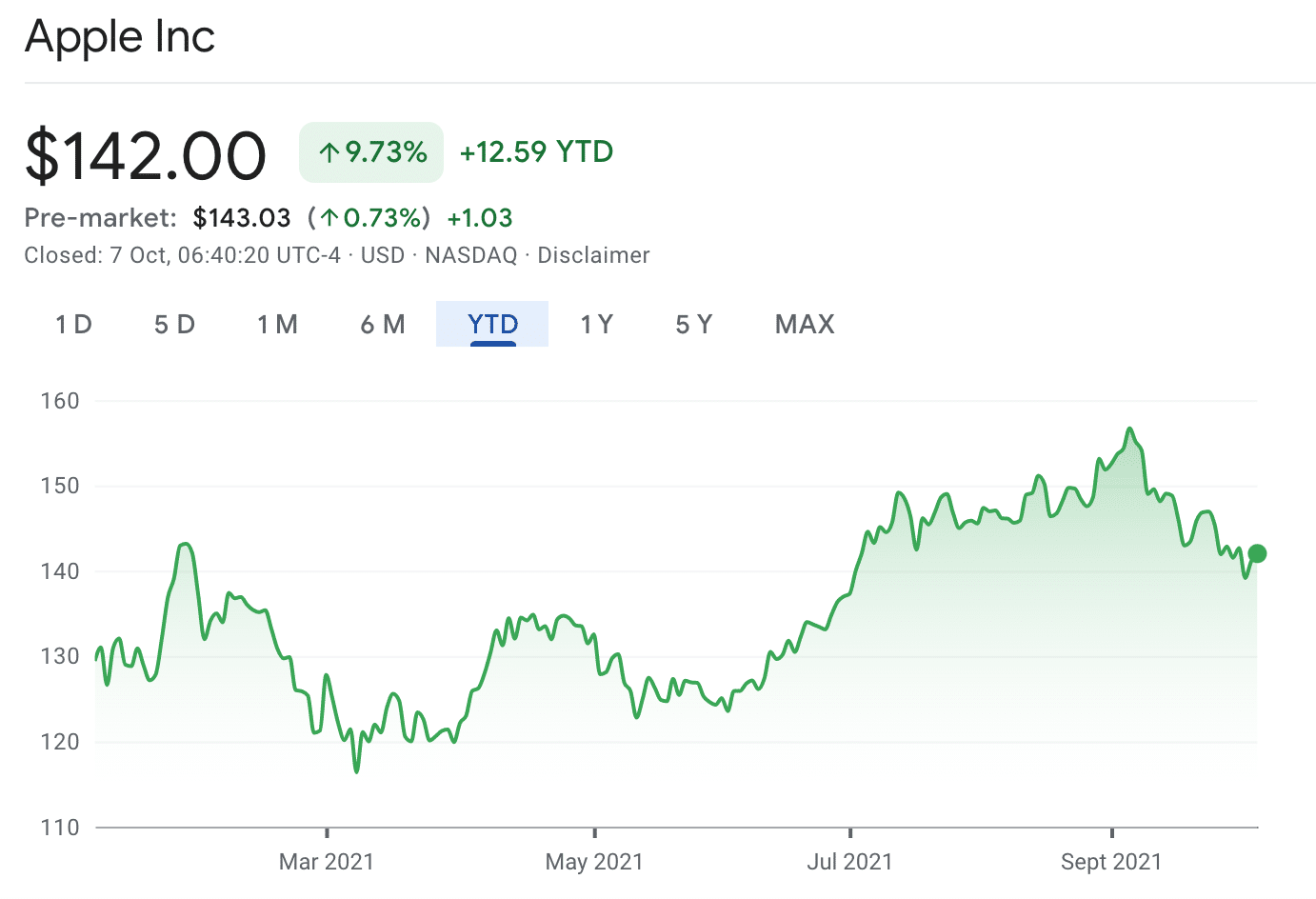
Task: Click the 130 y-axis value
Action: pyautogui.click(x=60, y=656)
